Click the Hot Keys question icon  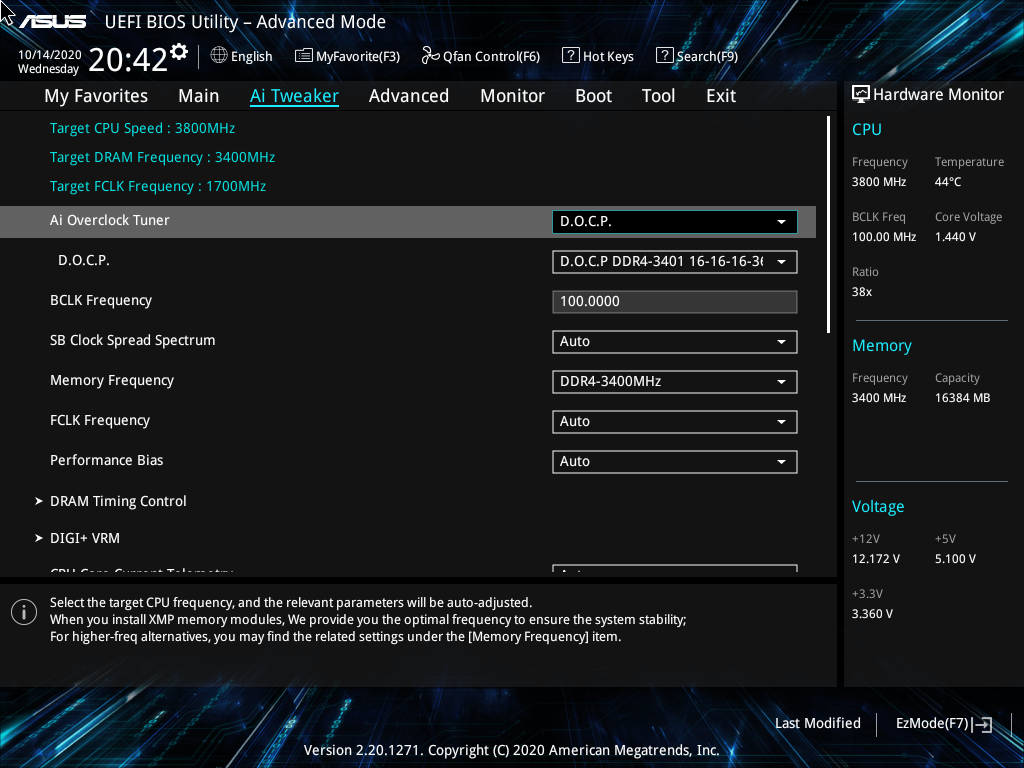571,56
